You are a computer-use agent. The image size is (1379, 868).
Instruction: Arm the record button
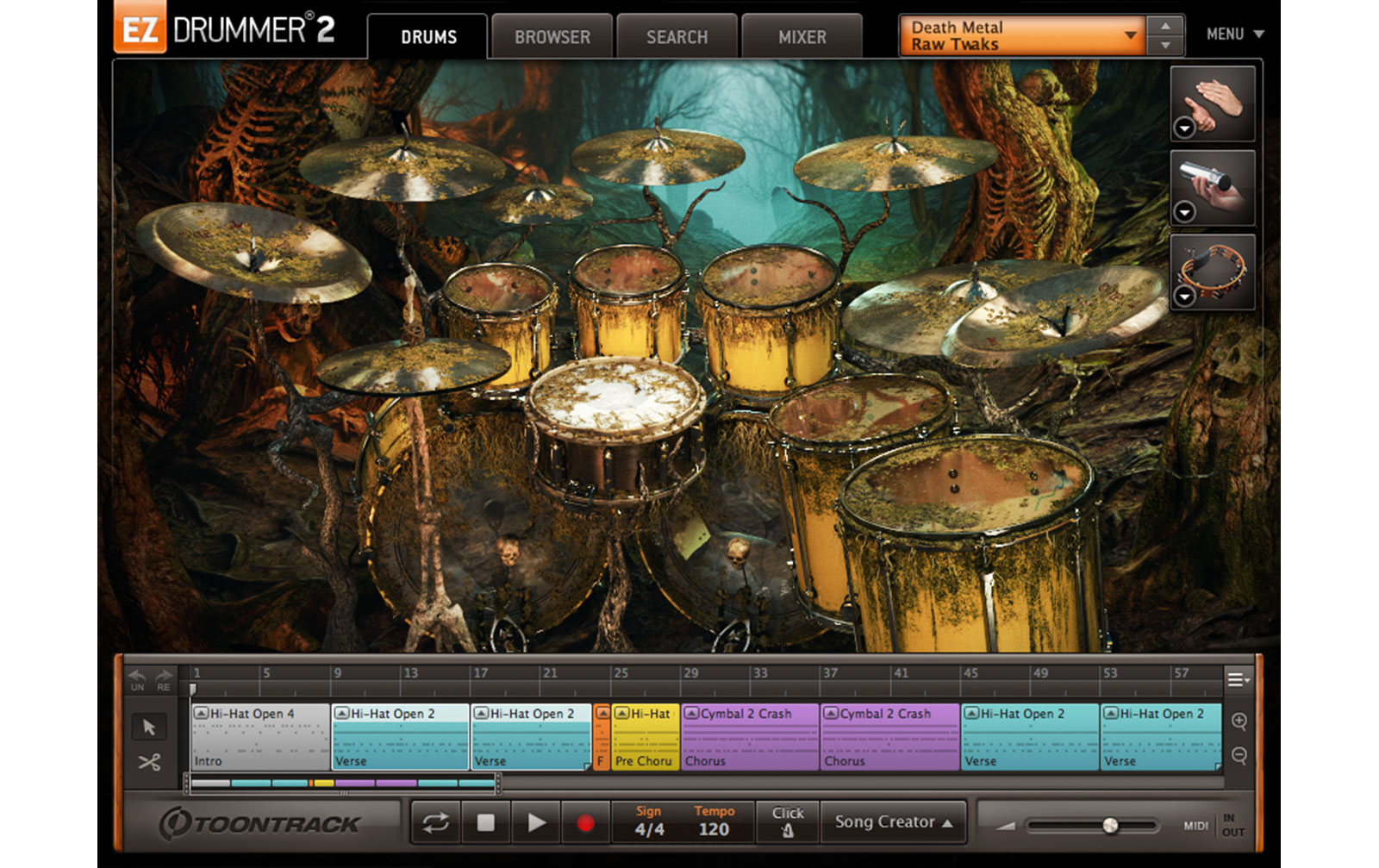point(585,823)
